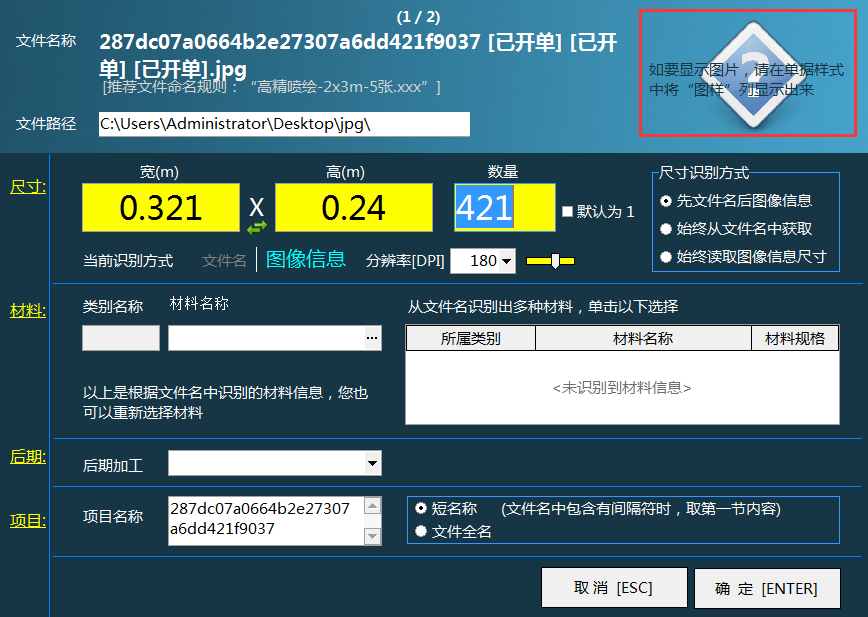Click project name scrollbar down arrow
Viewport: 868px width, 617px height.
coord(373,536)
